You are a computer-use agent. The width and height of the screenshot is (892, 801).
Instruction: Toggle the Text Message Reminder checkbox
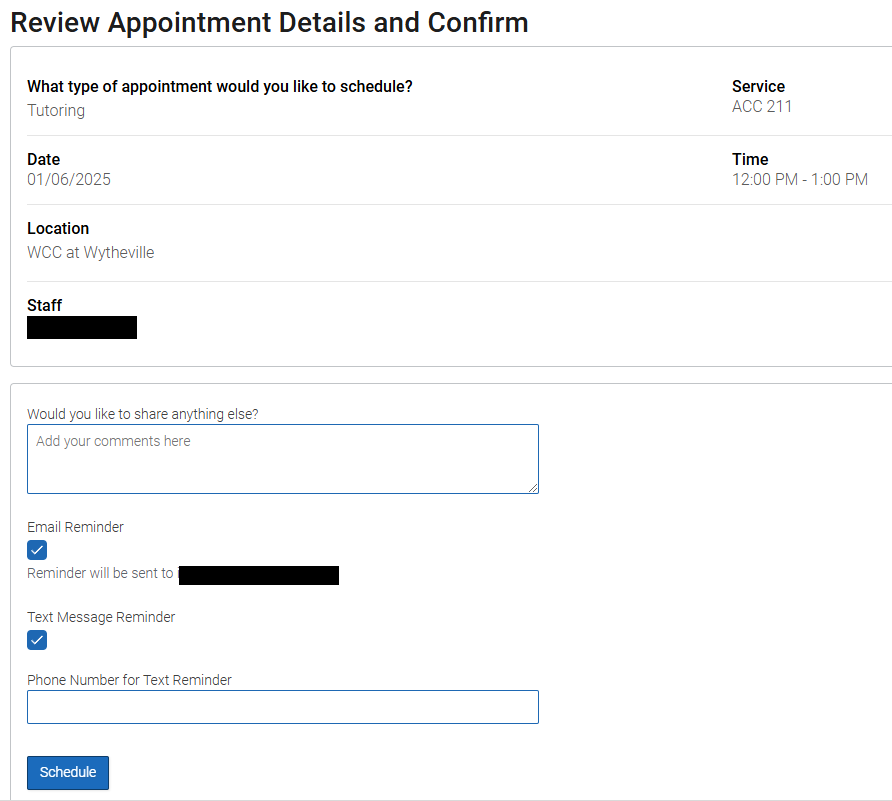point(37,639)
